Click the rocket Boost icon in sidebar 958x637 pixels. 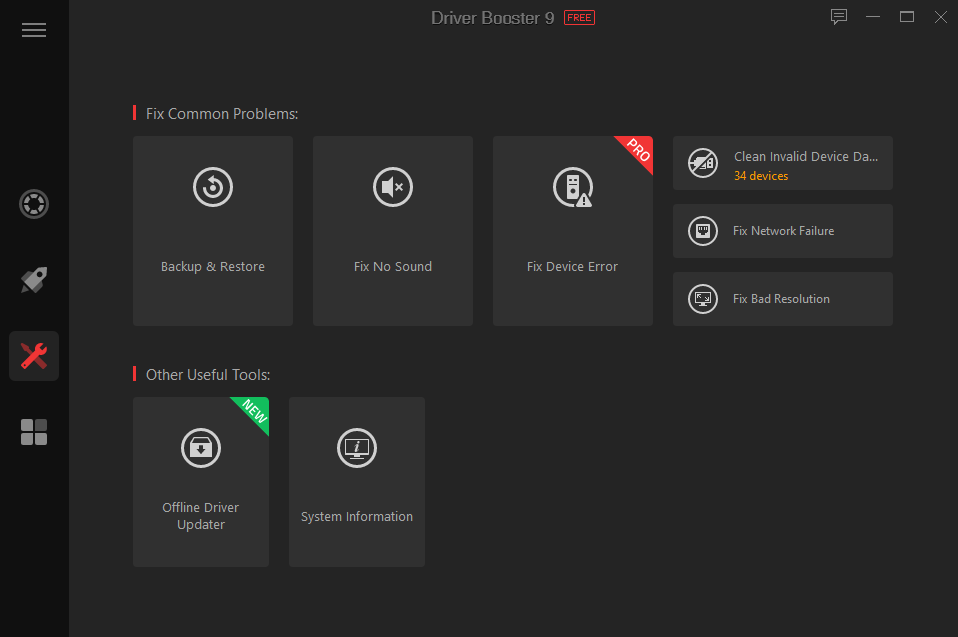pos(33,280)
